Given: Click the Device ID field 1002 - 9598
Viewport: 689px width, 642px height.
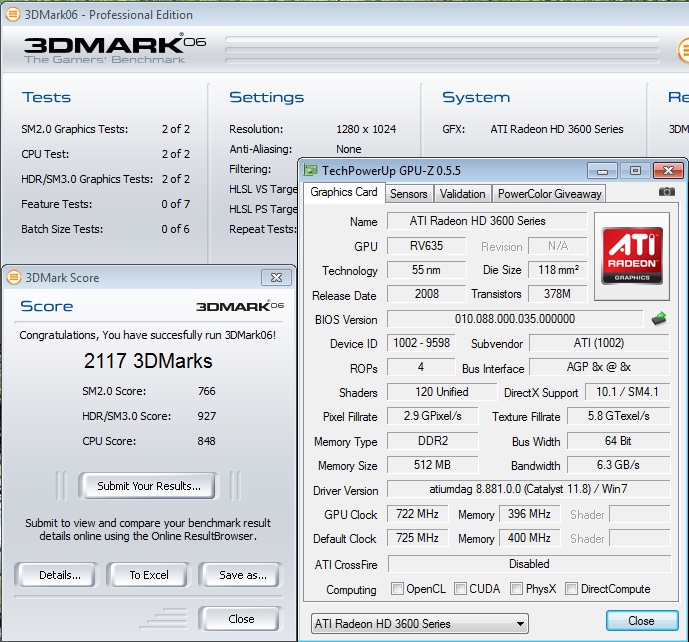Looking at the screenshot, I should click(x=421, y=343).
